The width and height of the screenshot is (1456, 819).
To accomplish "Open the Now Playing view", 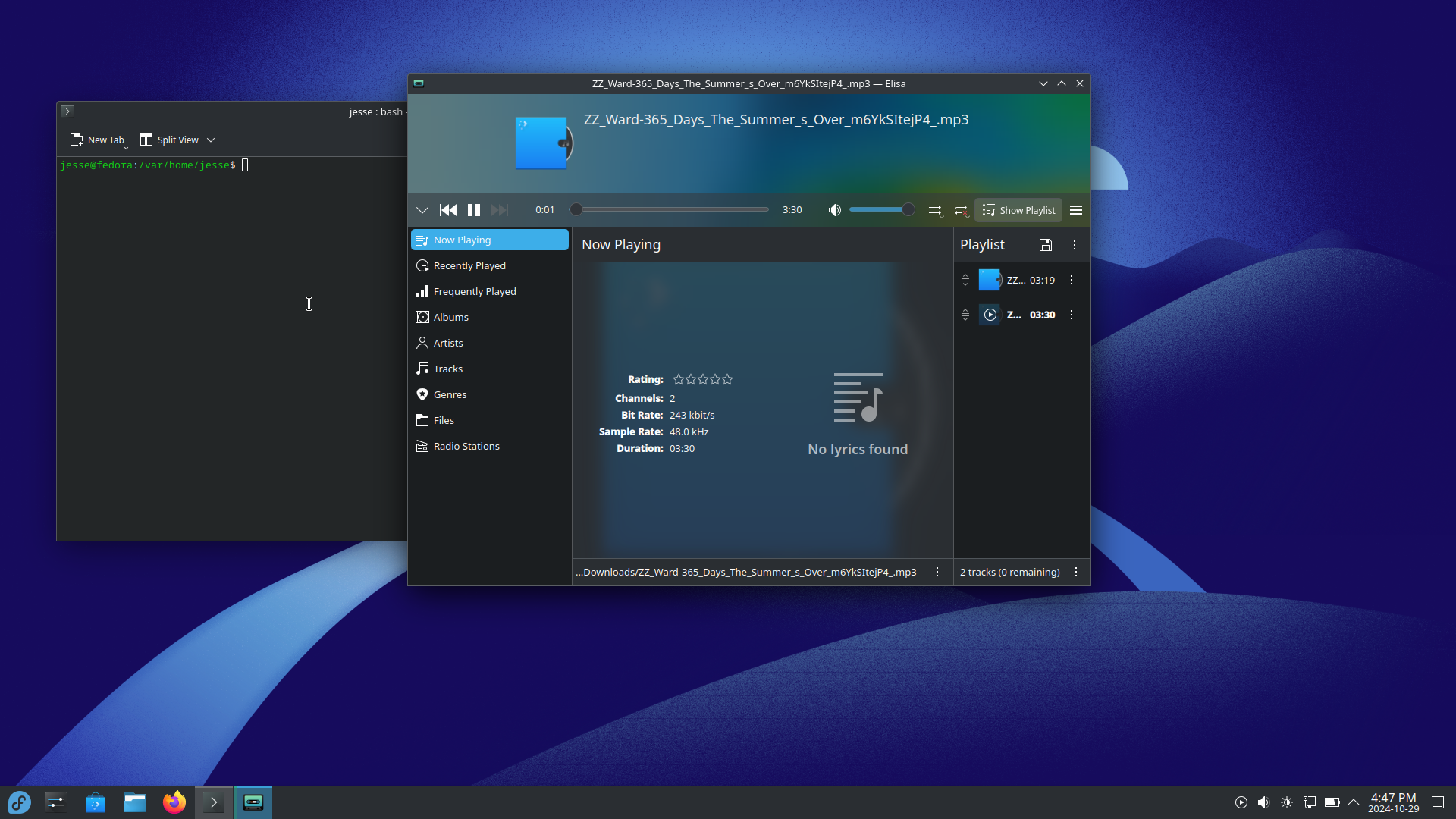I will click(x=490, y=240).
